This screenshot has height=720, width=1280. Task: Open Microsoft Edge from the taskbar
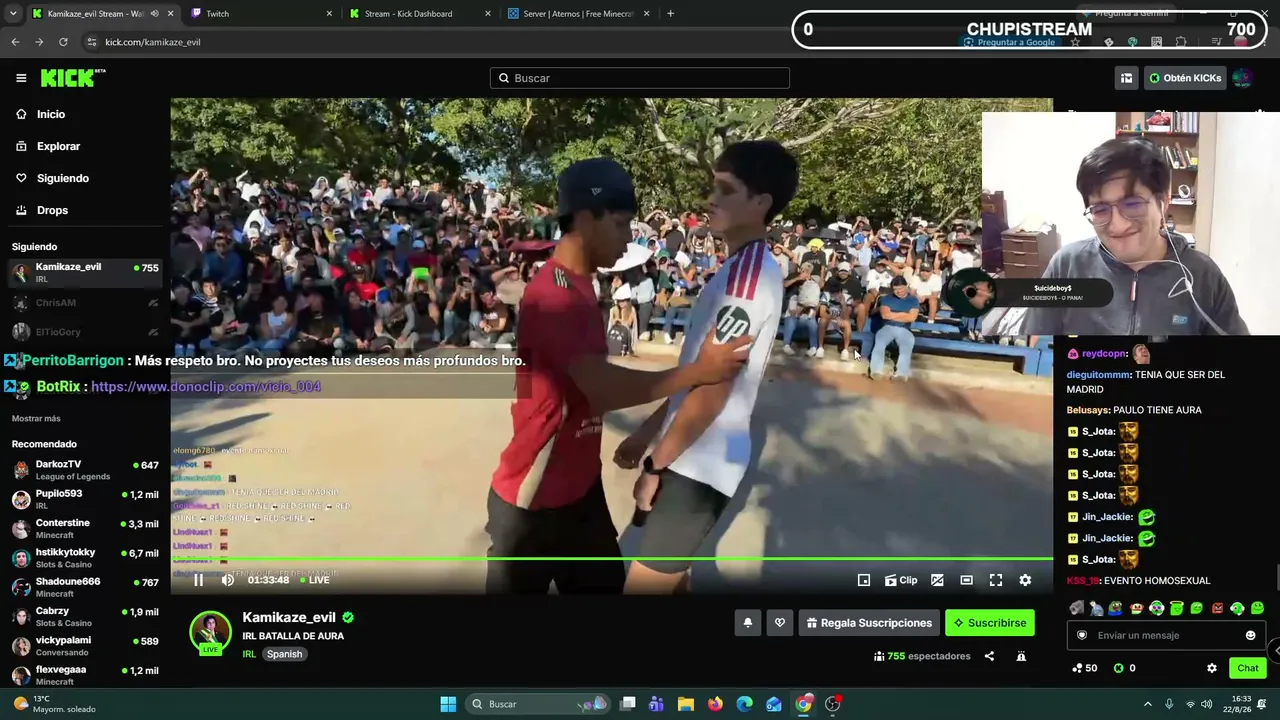click(745, 704)
